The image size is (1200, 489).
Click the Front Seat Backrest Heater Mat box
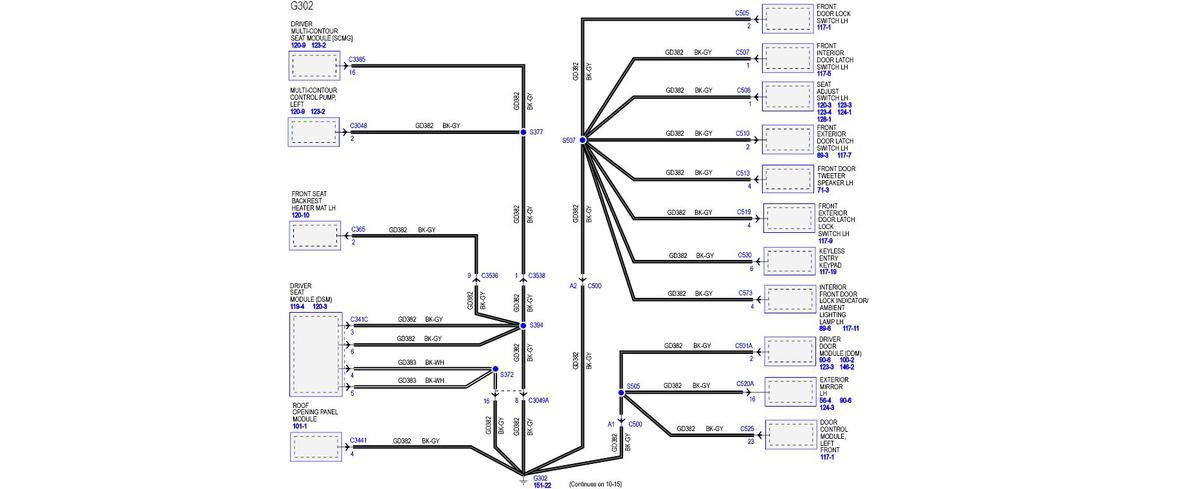(x=316, y=235)
